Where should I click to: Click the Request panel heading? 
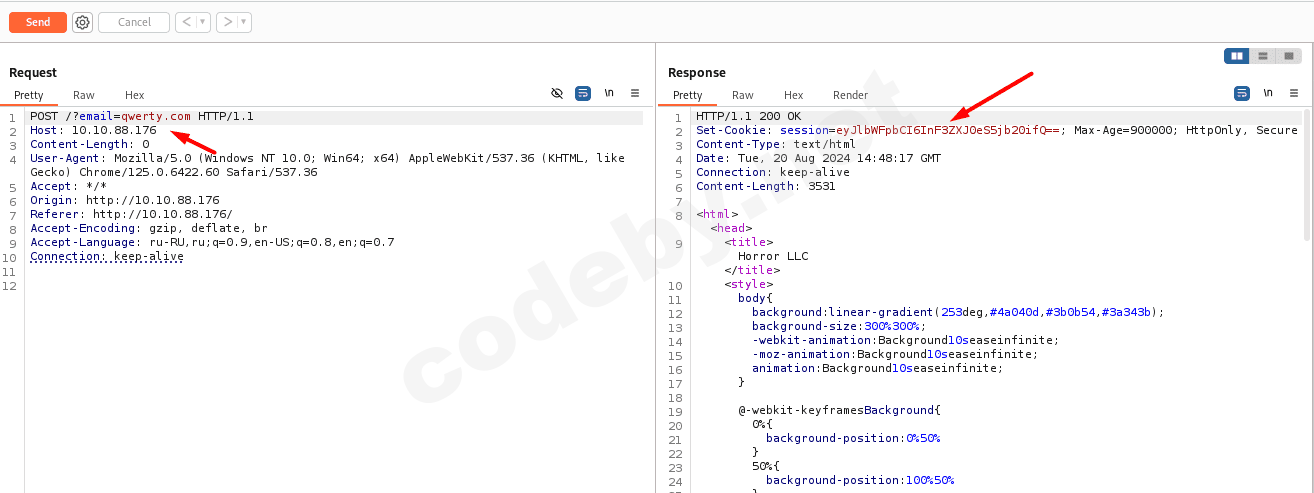click(33, 73)
